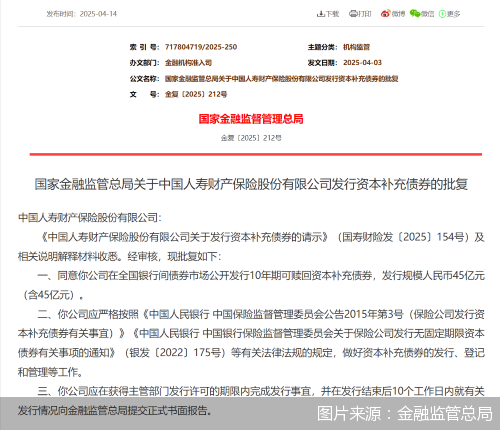Image resolution: width=500 pixels, height=430 pixels.
Task: Click text (含45亿元)。
Action: click(53, 295)
